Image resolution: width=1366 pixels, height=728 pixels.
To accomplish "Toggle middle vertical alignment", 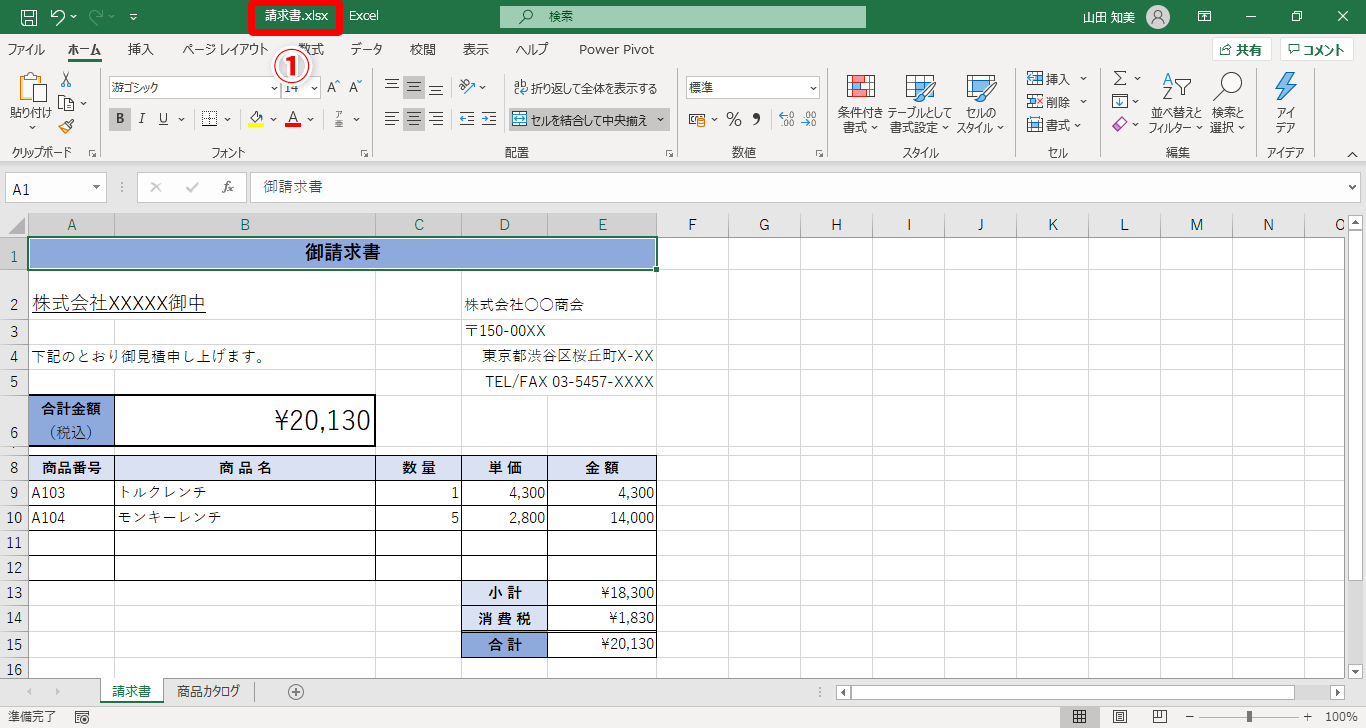I will point(414,87).
